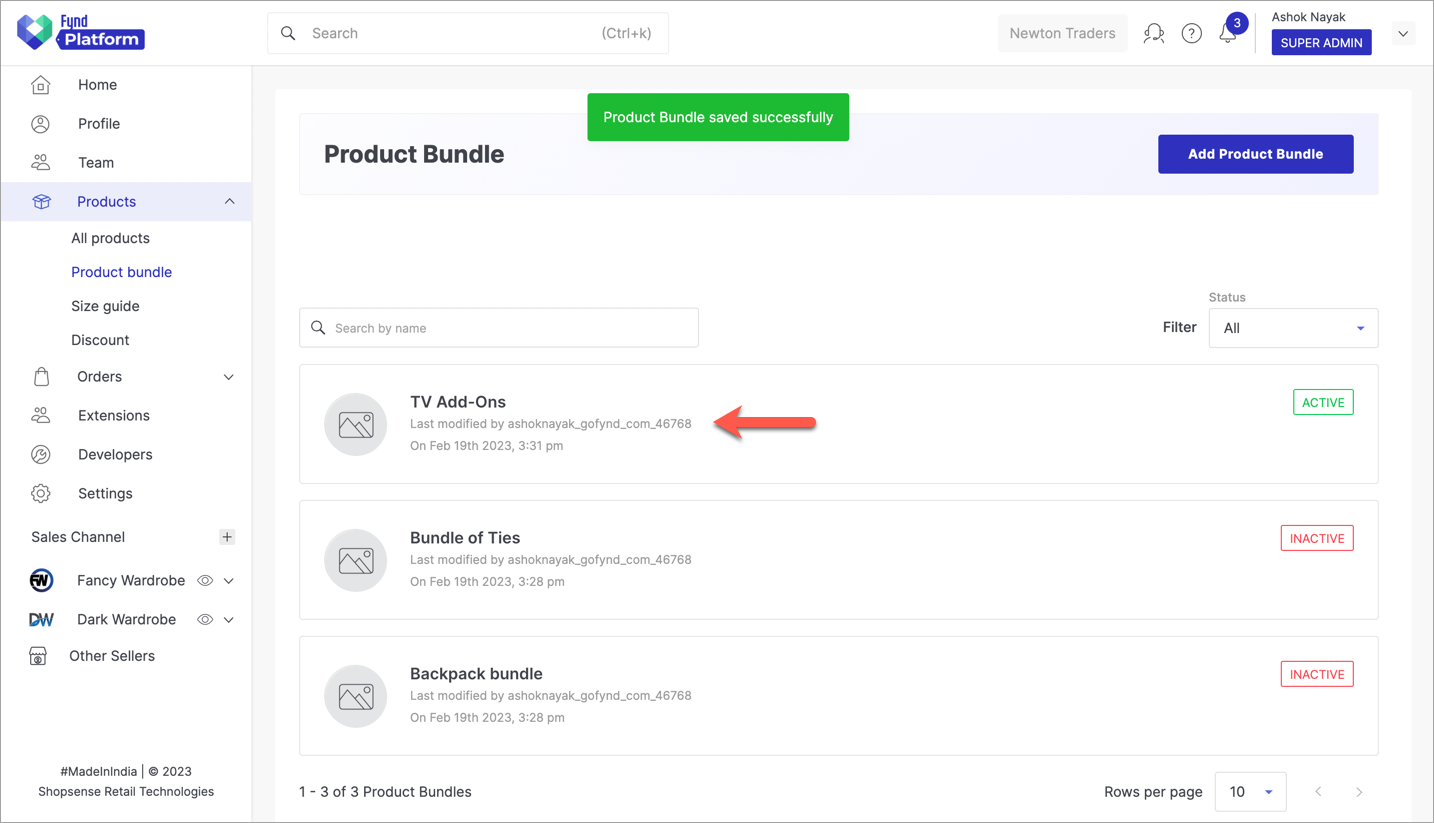Open the help question mark icon
Image resolution: width=1434 pixels, height=823 pixels.
(x=1191, y=33)
